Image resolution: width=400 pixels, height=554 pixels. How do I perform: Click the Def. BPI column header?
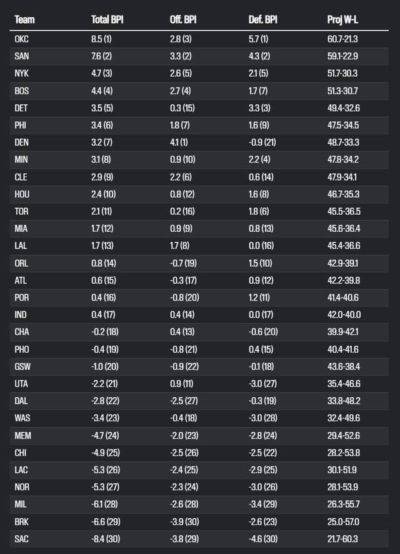(x=263, y=20)
